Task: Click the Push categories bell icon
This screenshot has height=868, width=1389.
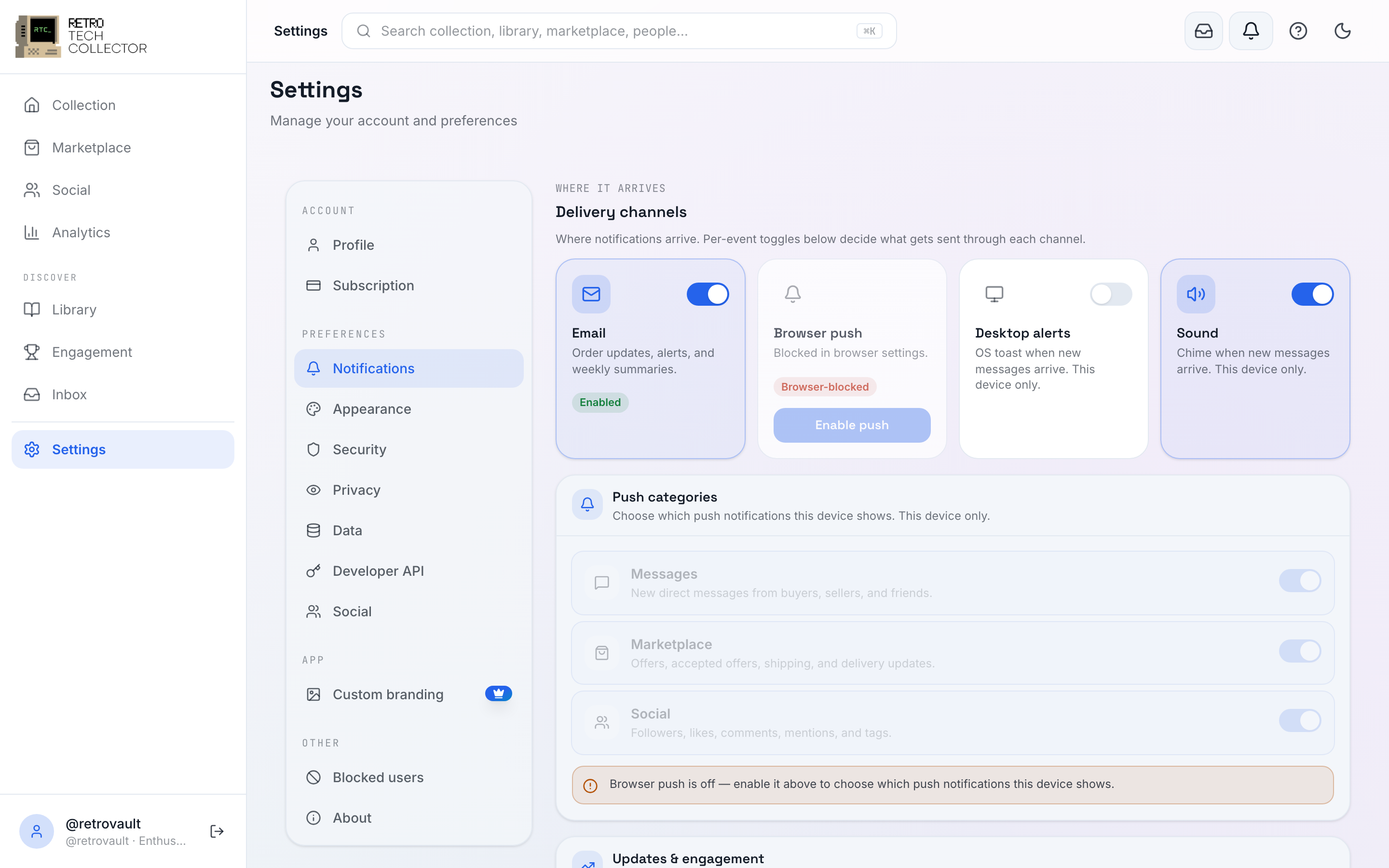Action: [x=587, y=504]
